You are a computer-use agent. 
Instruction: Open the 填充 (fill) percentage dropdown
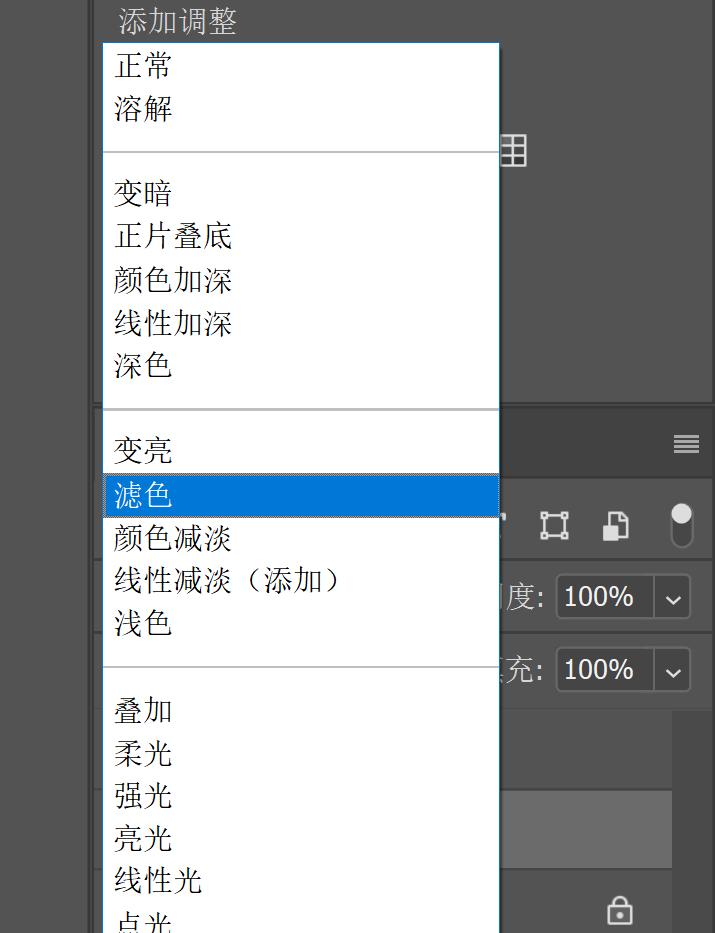pyautogui.click(x=672, y=670)
